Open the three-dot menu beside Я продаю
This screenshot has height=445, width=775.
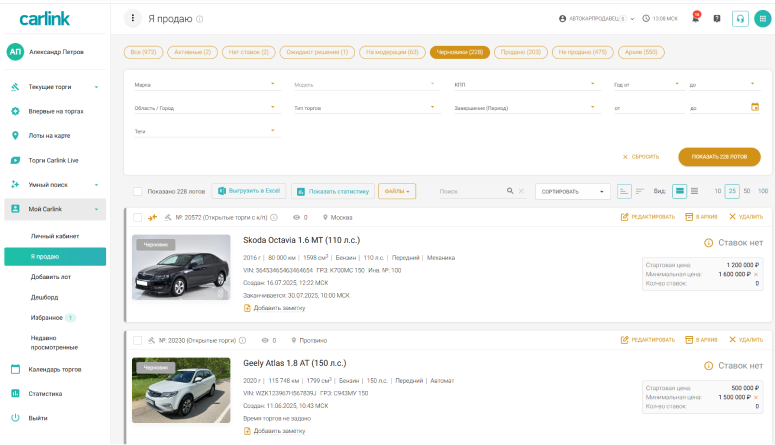point(133,18)
